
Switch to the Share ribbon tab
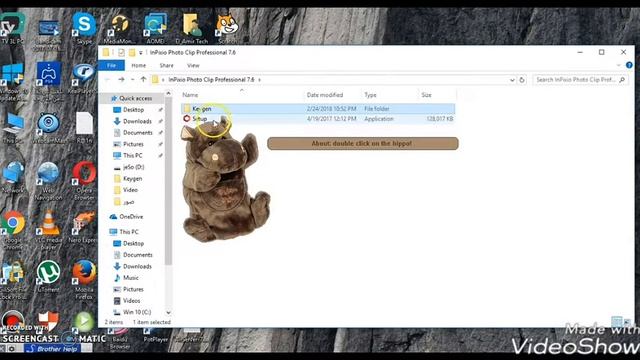tap(167, 65)
